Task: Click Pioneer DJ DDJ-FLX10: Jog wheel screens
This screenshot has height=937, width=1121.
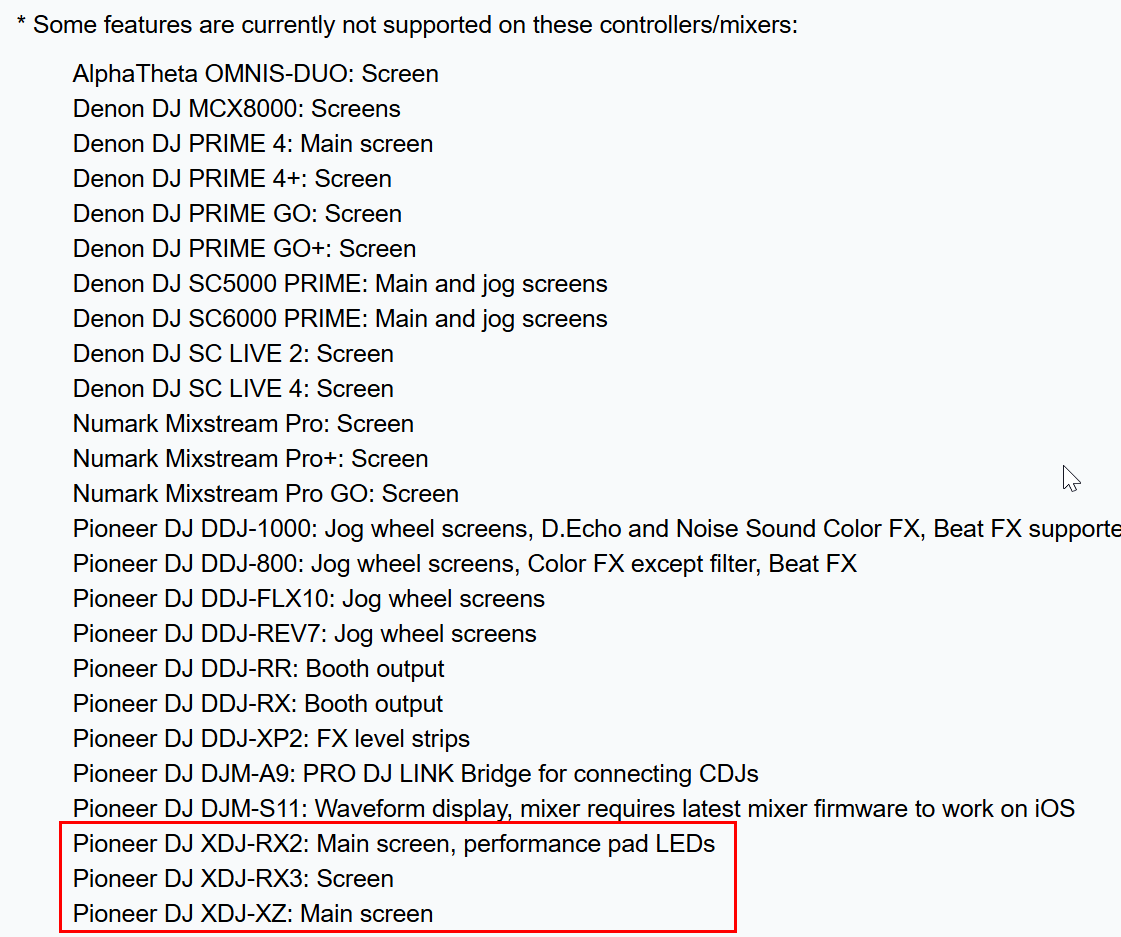Action: click(x=309, y=599)
